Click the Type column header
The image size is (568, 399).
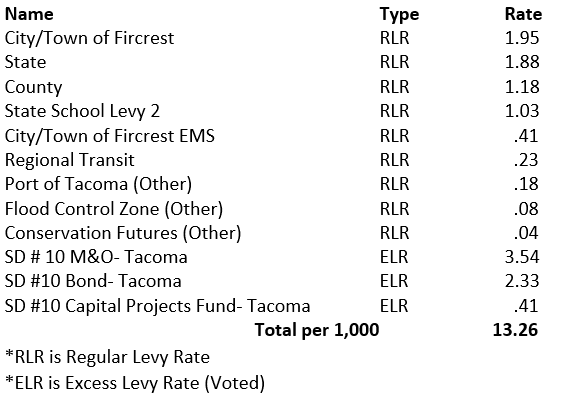pyautogui.click(x=399, y=15)
